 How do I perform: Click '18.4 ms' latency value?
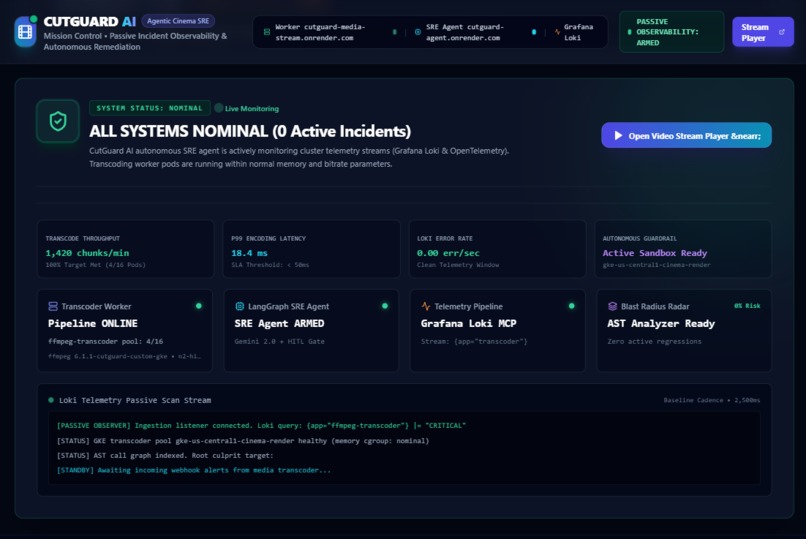click(x=249, y=253)
